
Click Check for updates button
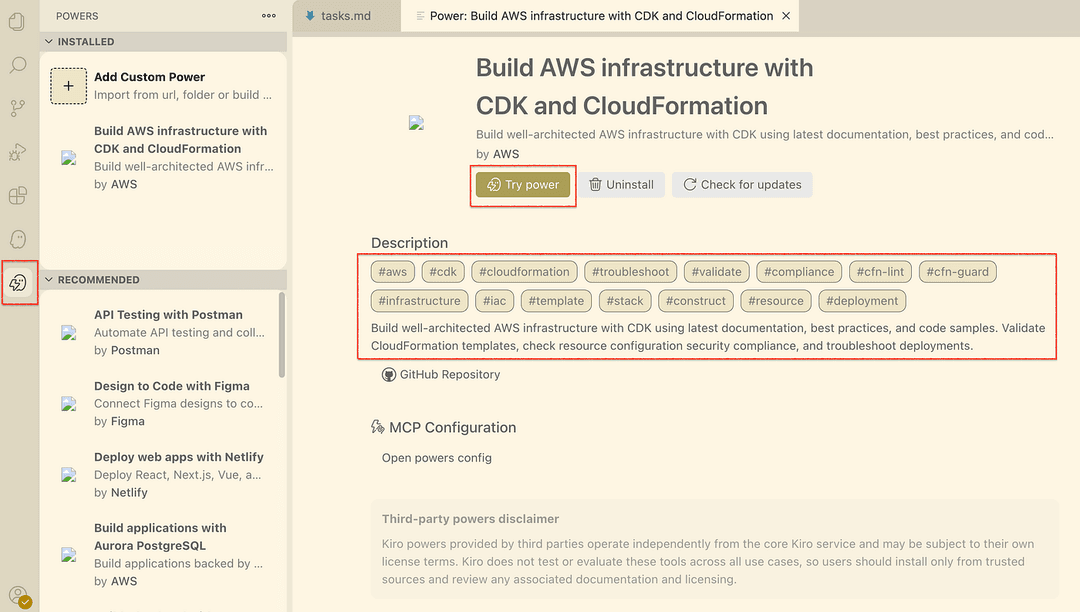point(742,184)
